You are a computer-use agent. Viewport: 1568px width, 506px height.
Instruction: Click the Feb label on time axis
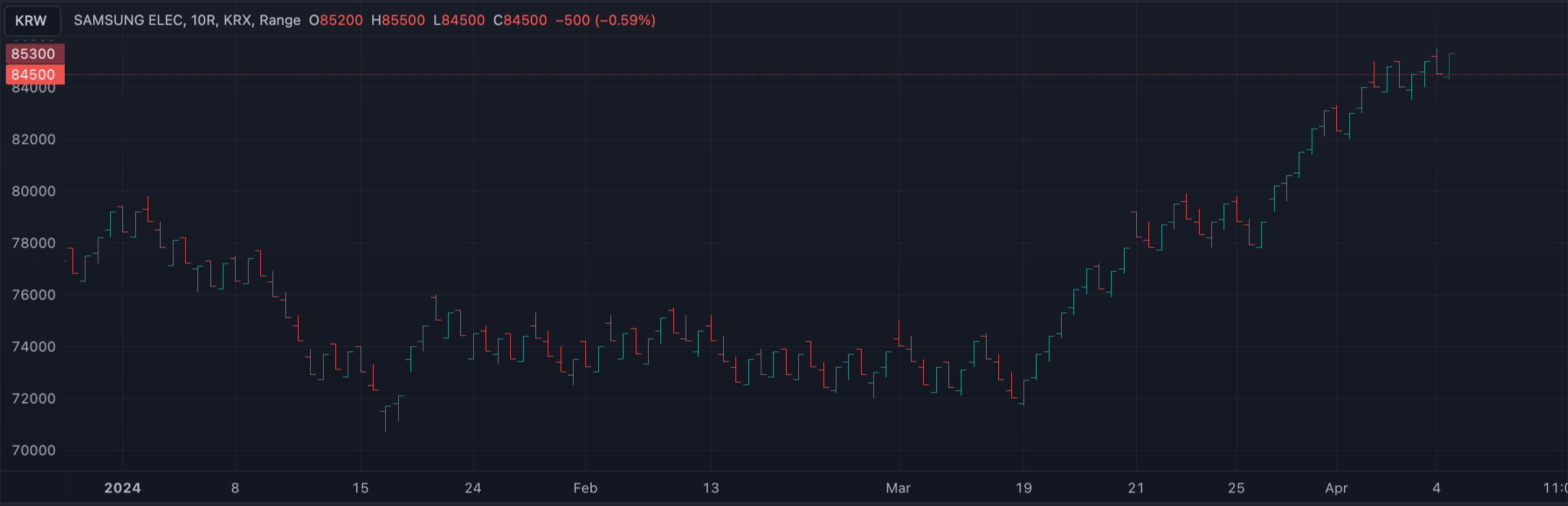click(x=585, y=488)
